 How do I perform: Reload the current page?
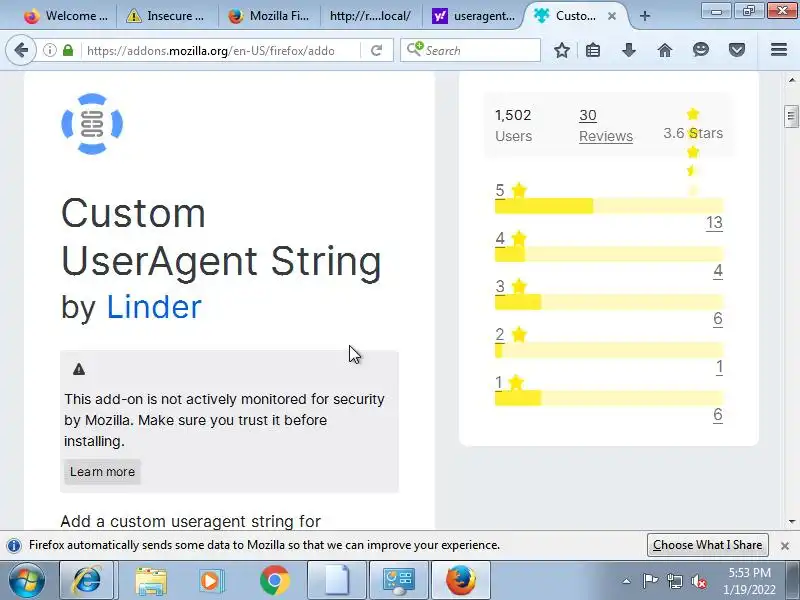tap(377, 50)
